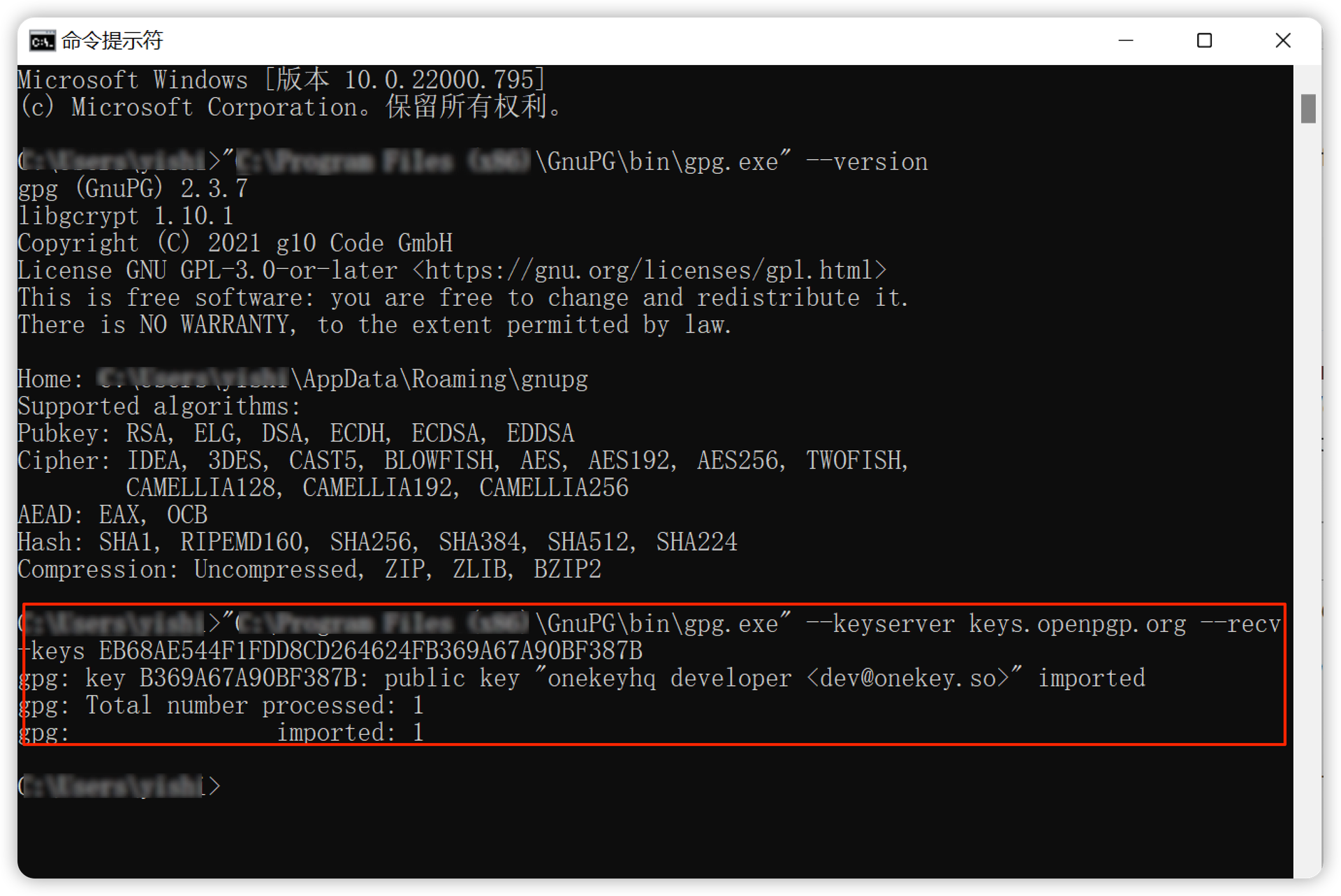Image resolution: width=1341 pixels, height=896 pixels.
Task: Click the '--version' argument text
Action: [x=866, y=162]
